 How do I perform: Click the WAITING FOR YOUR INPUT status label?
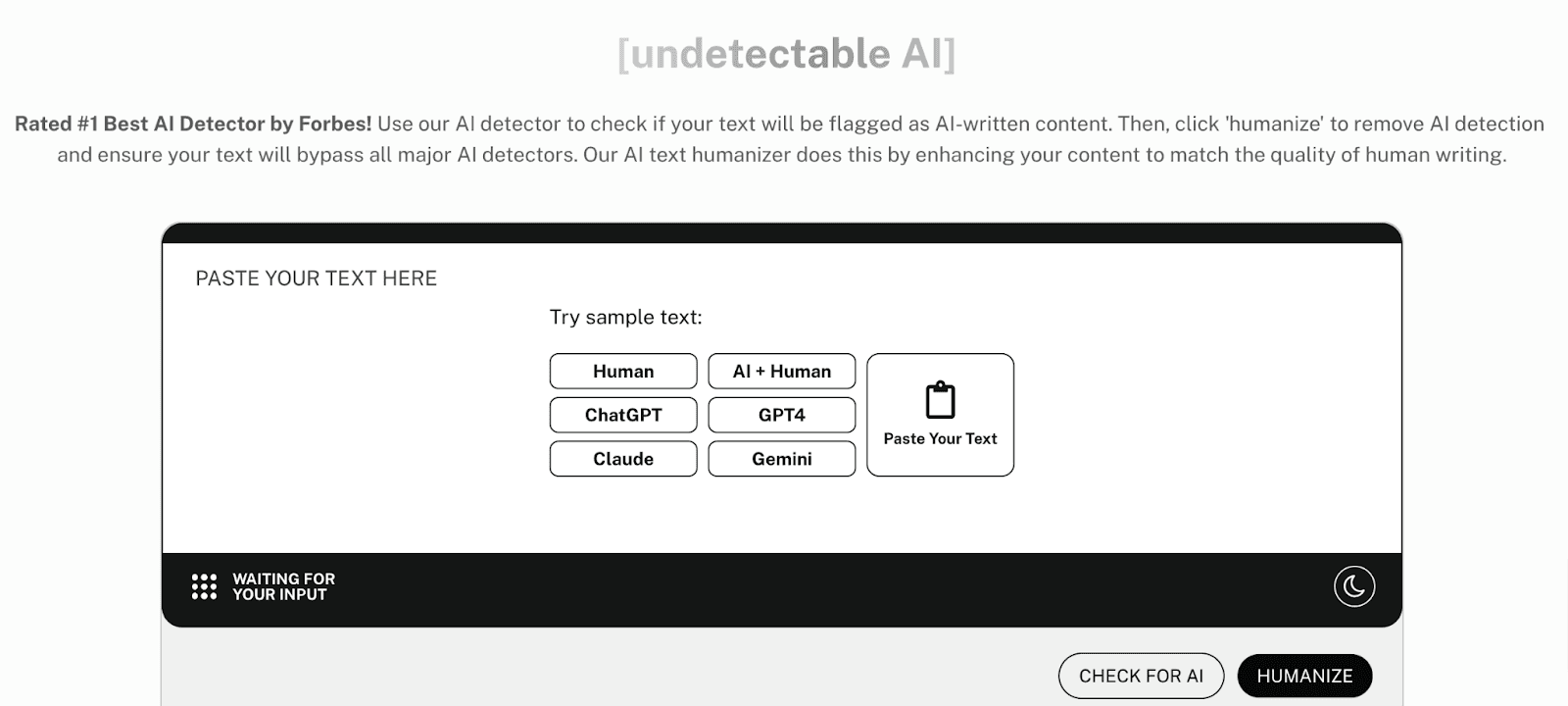tap(282, 584)
